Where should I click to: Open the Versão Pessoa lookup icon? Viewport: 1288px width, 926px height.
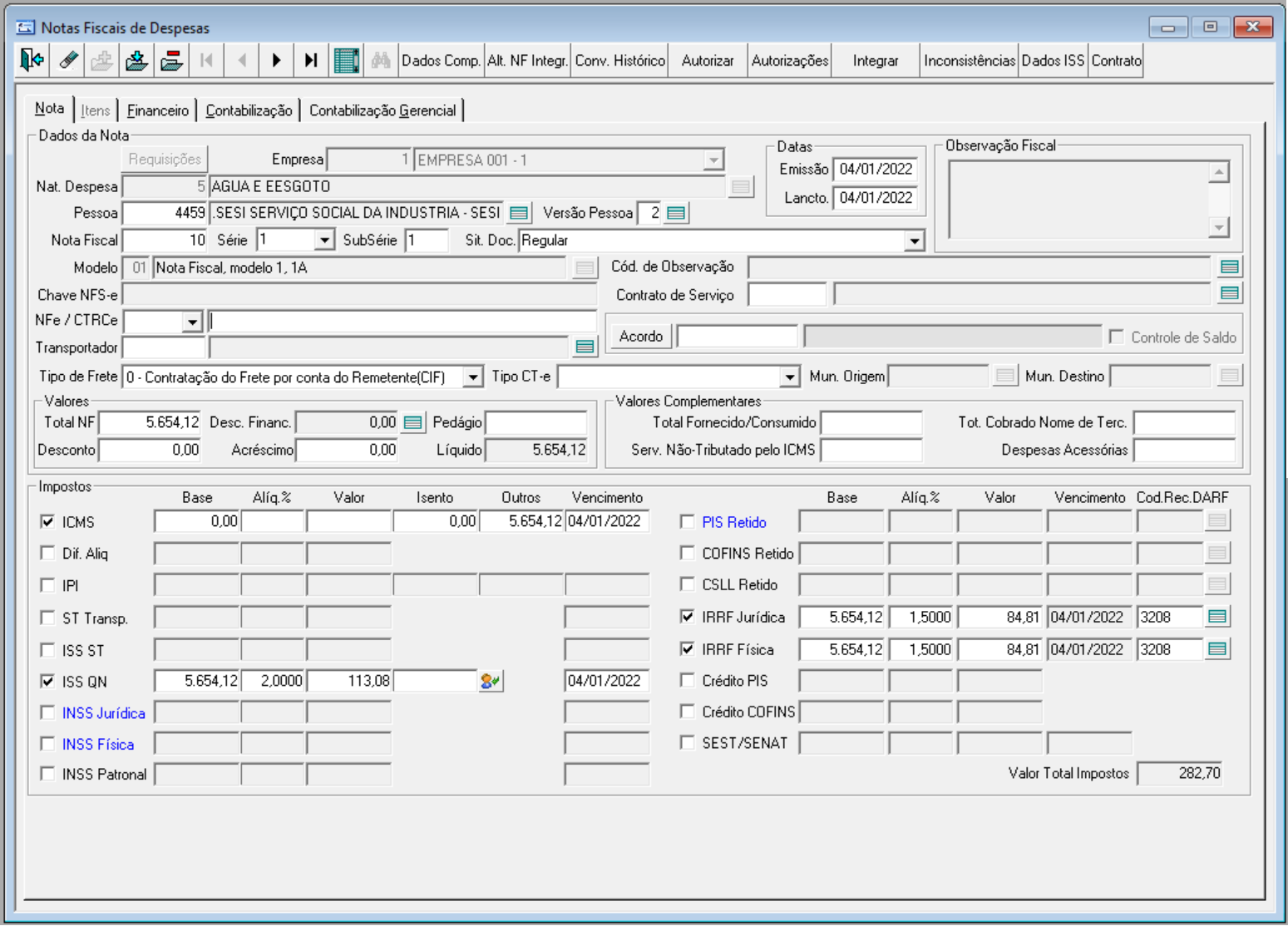tap(676, 214)
